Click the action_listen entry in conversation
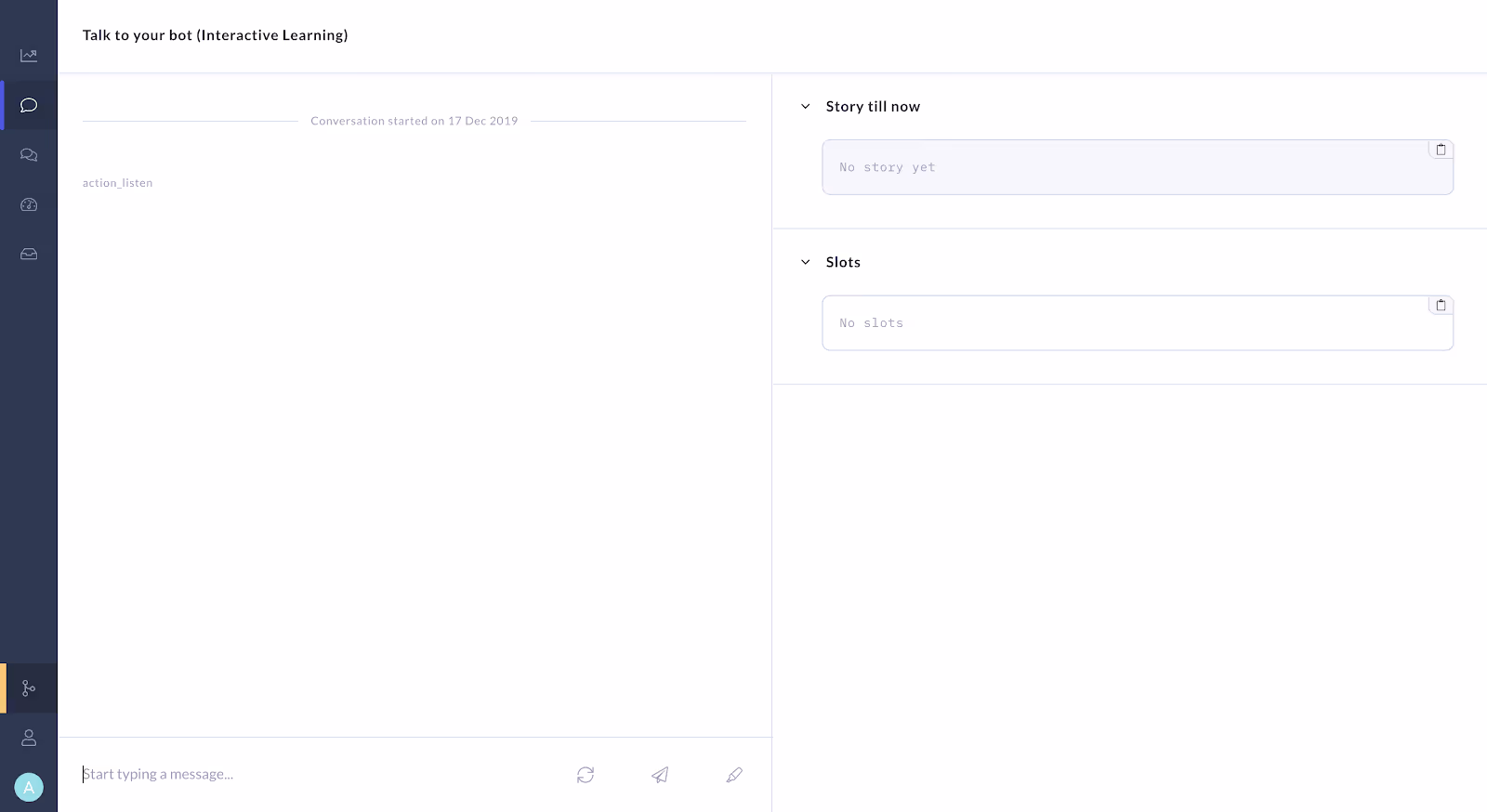The height and width of the screenshot is (812, 1487). pyautogui.click(x=117, y=183)
